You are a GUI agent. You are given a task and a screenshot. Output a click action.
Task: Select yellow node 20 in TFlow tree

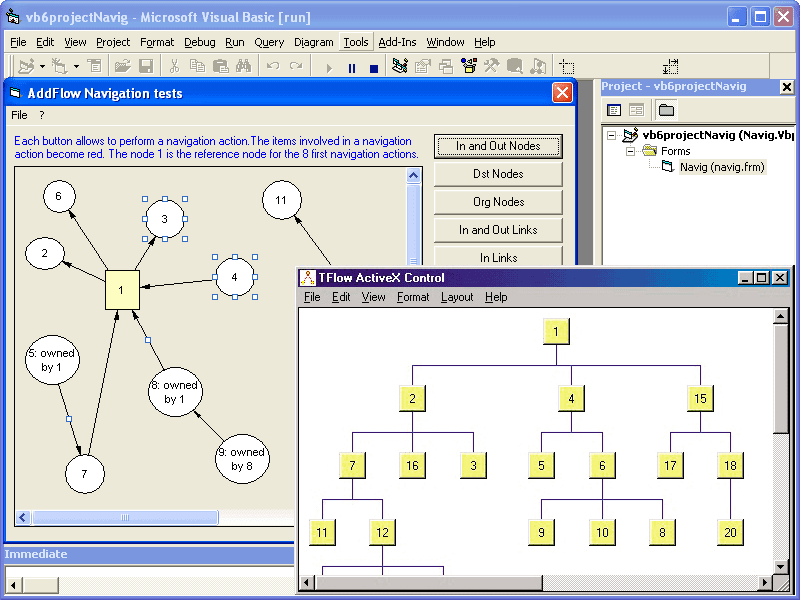pos(730,533)
